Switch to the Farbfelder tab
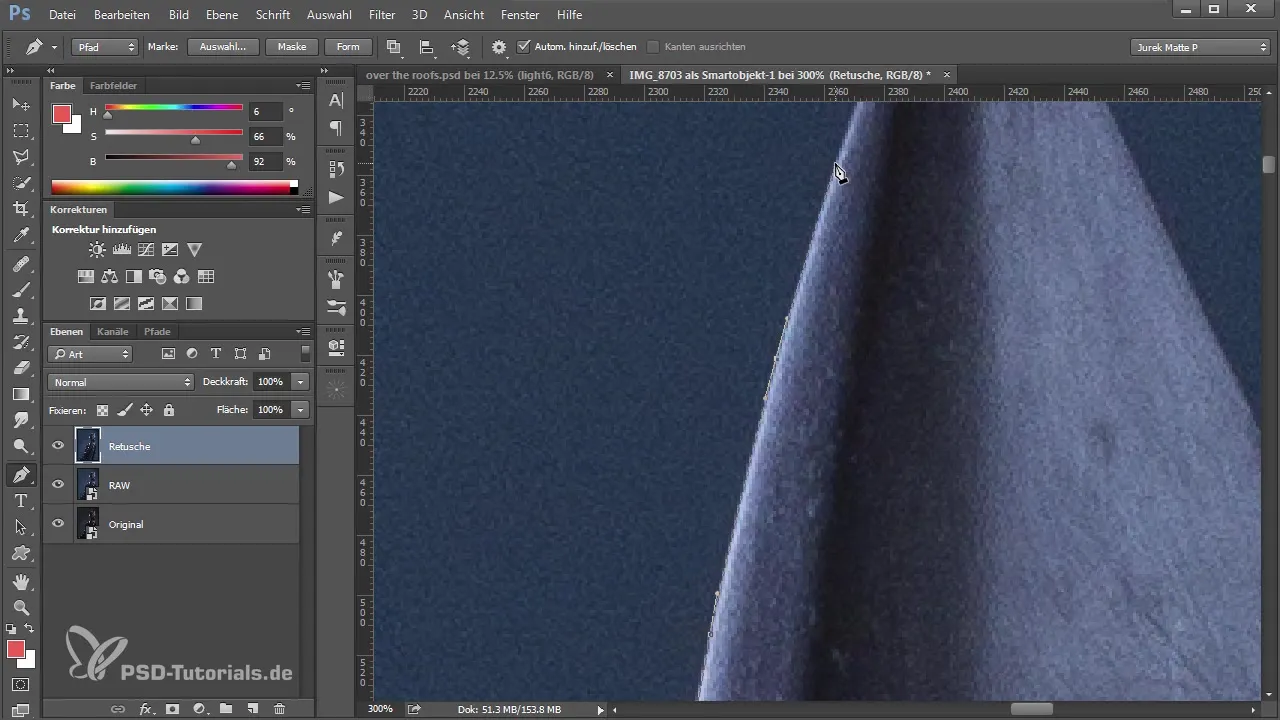This screenshot has width=1280, height=720. (113, 86)
